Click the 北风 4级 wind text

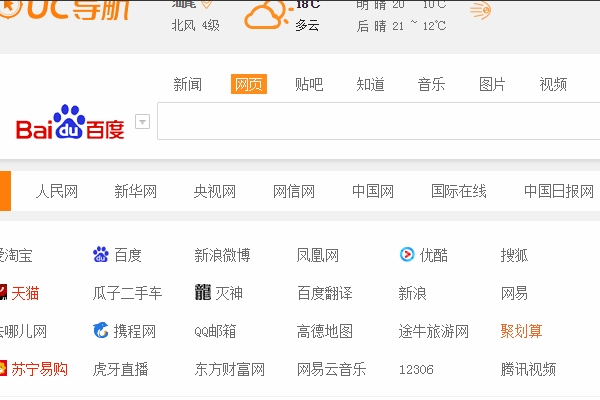196,26
